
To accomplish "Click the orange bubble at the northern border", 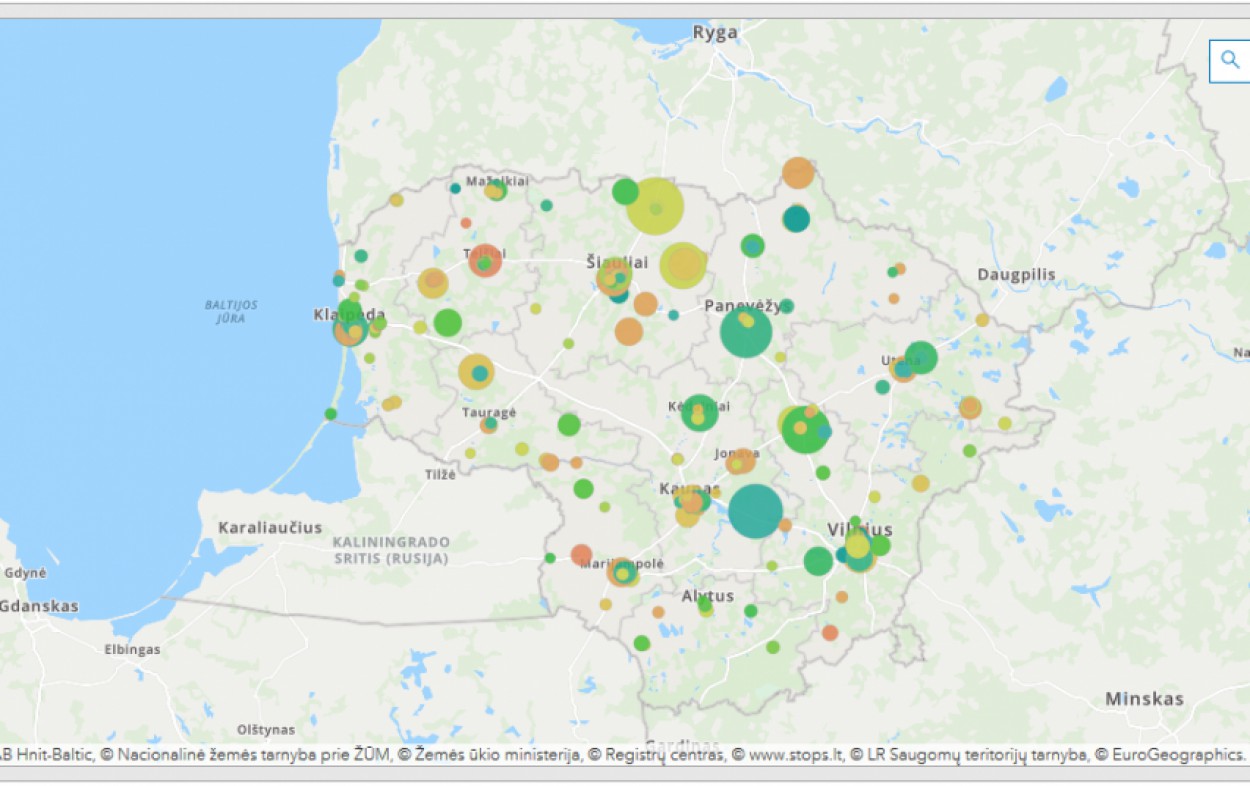I will click(x=798, y=172).
